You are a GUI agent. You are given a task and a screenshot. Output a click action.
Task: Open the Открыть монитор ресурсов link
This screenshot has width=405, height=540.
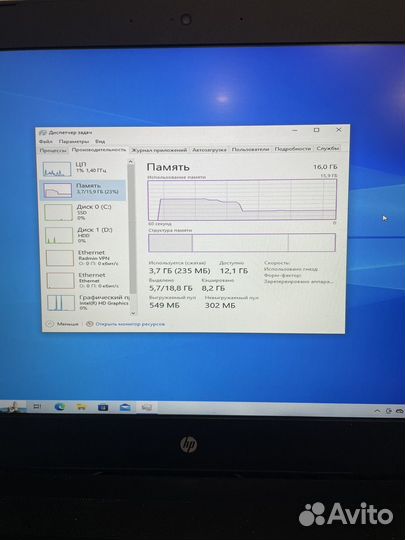pyautogui.click(x=130, y=324)
